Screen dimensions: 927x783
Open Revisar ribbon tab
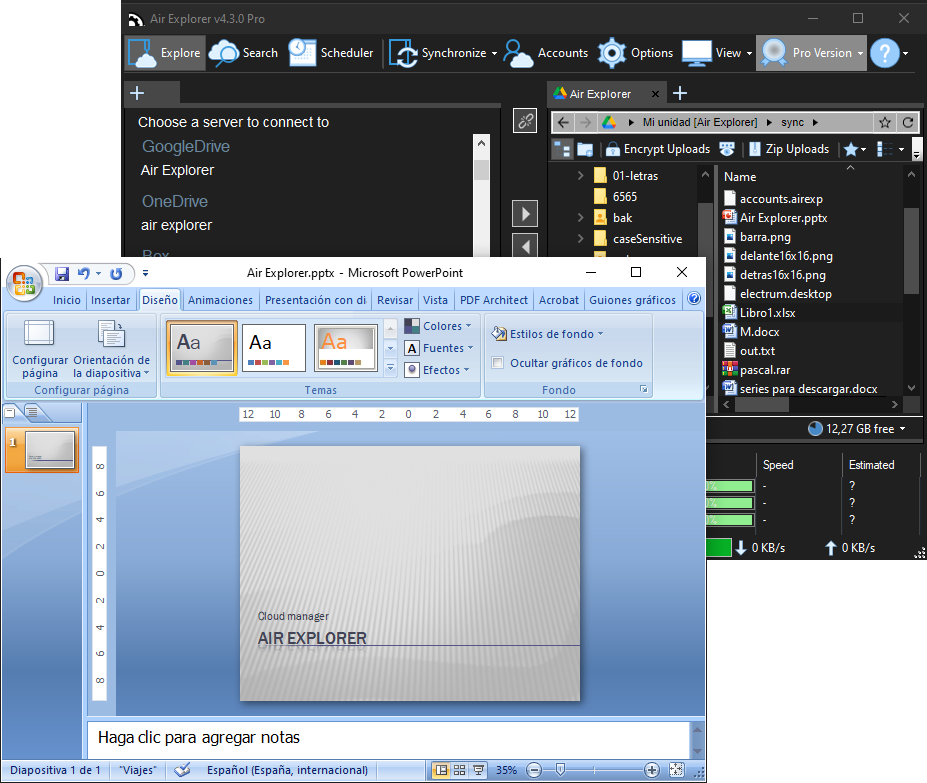click(x=395, y=300)
